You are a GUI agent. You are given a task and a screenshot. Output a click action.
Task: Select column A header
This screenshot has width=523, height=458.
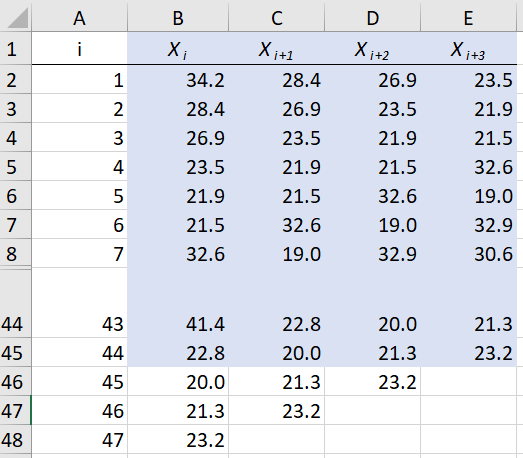pos(79,18)
